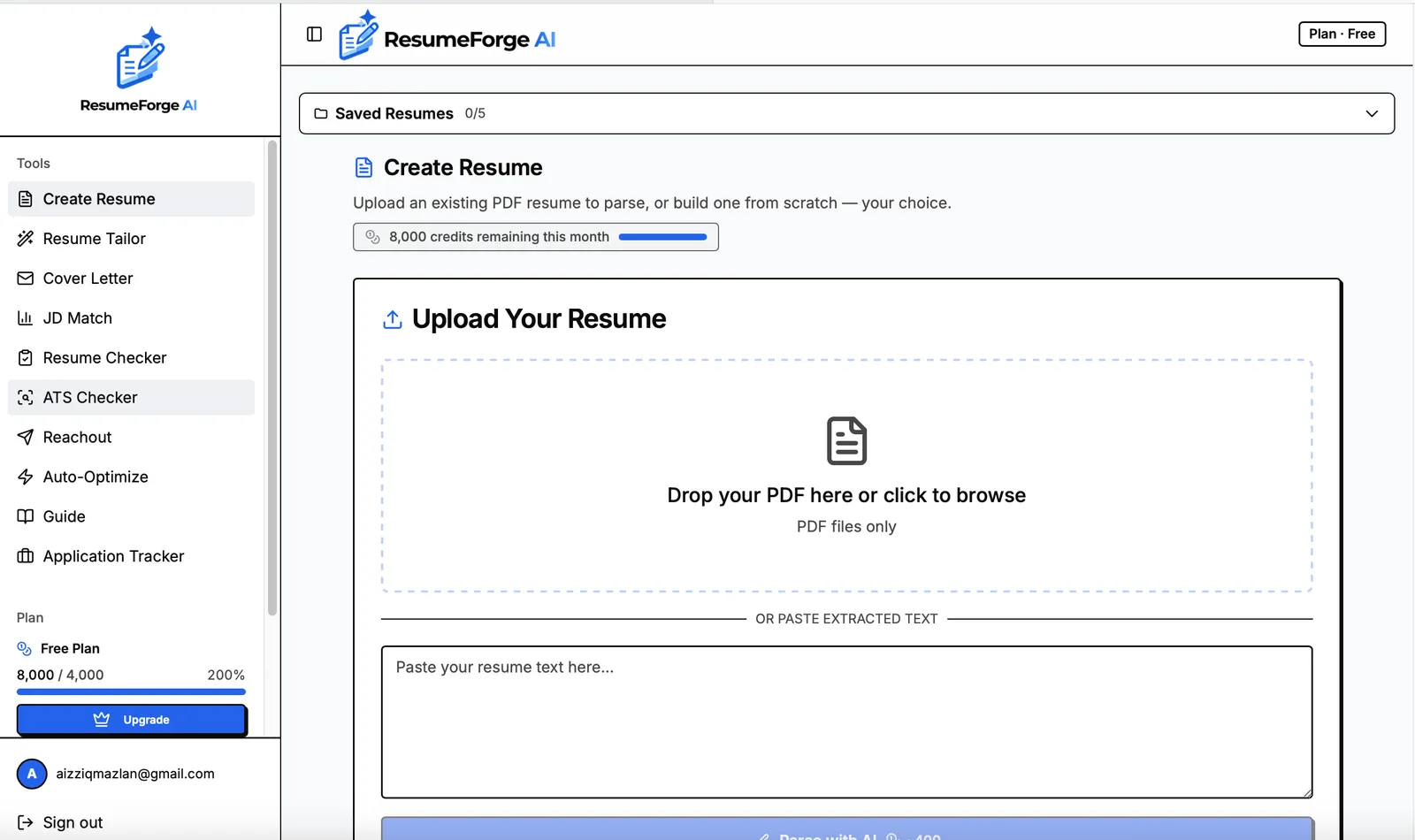Screen dimensions: 1415x840
Task: Open Resume Checker tool
Action: point(131,358)
